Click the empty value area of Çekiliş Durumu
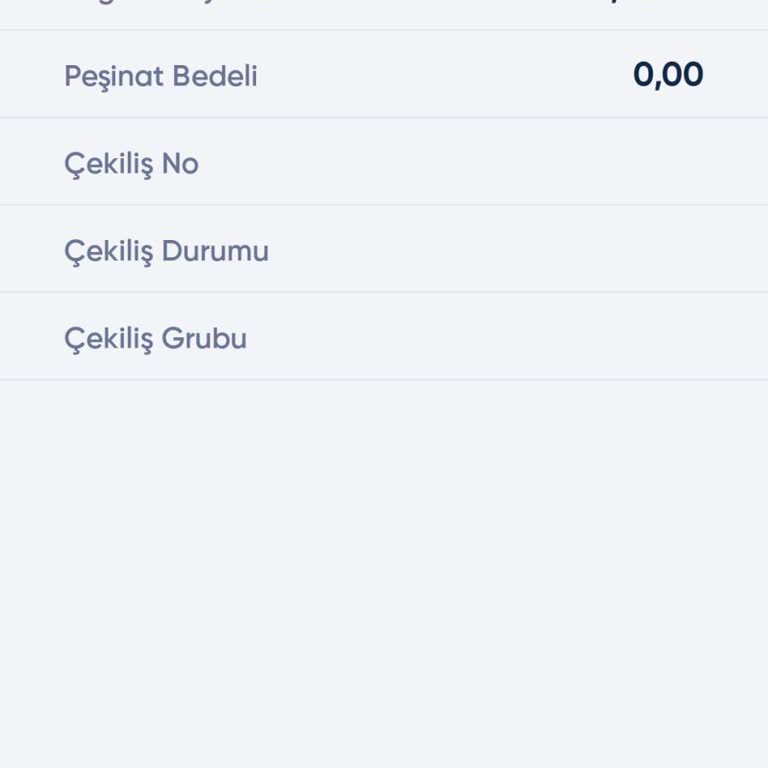This screenshot has height=768, width=768. click(x=600, y=251)
